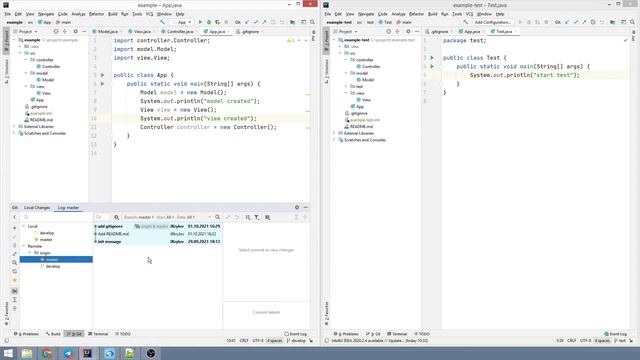Start debugging with the Debug bug icon
The height and width of the screenshot is (360, 640).
[209, 22]
